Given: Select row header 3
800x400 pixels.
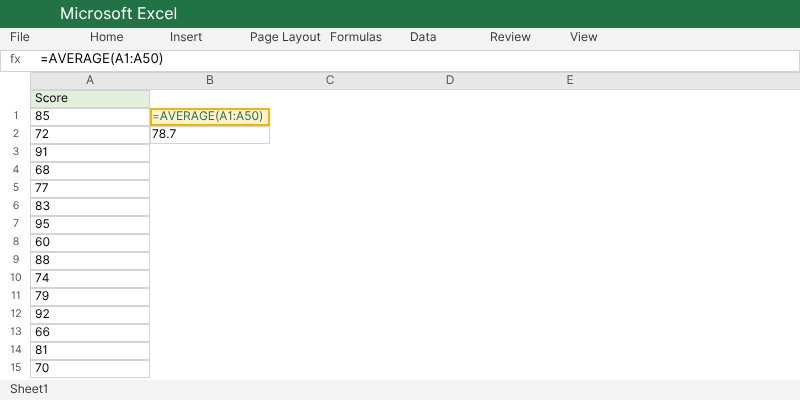Looking at the screenshot, I should [15, 152].
